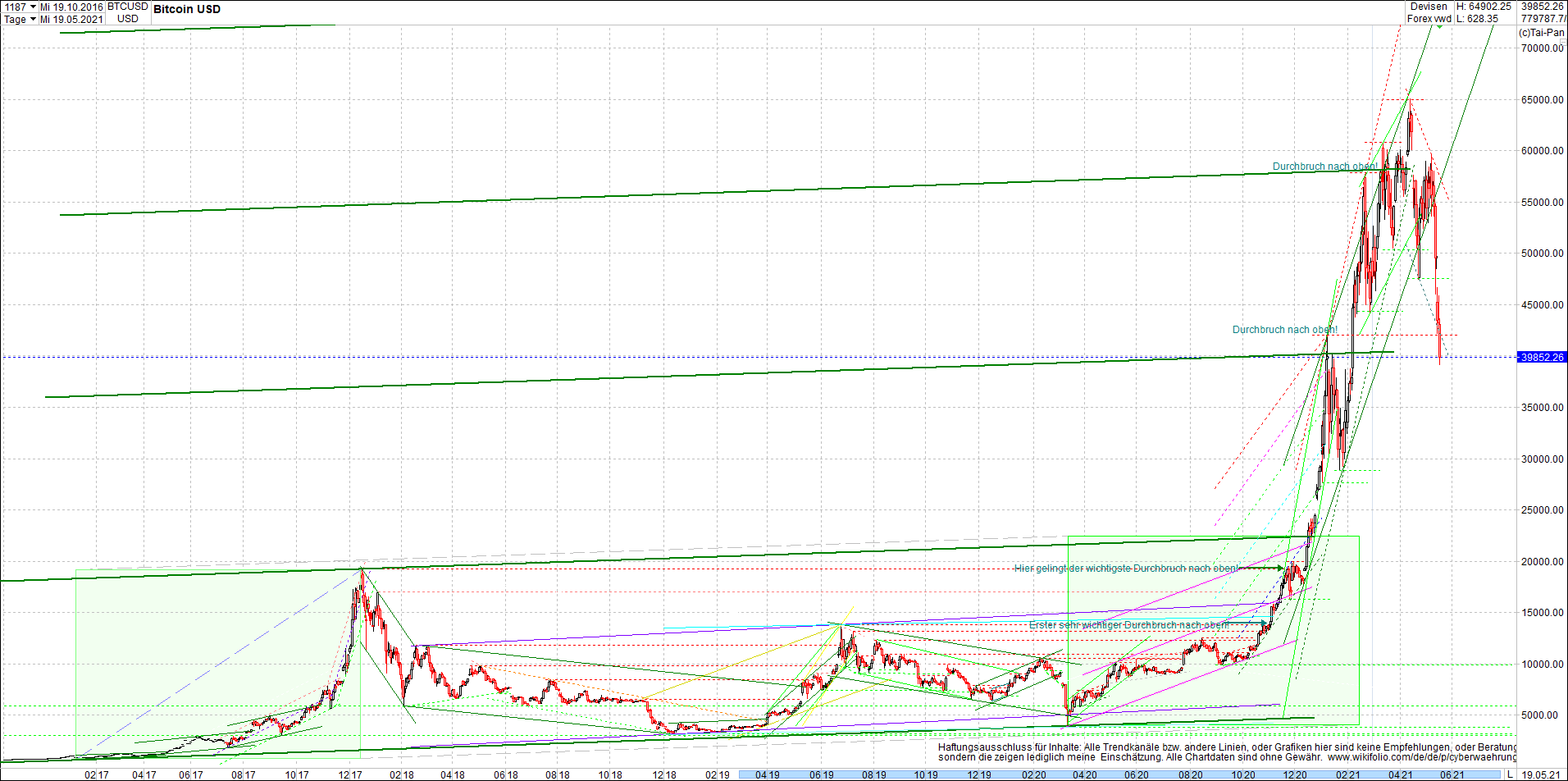Click the L scale button beside the time axis

click(1510, 774)
